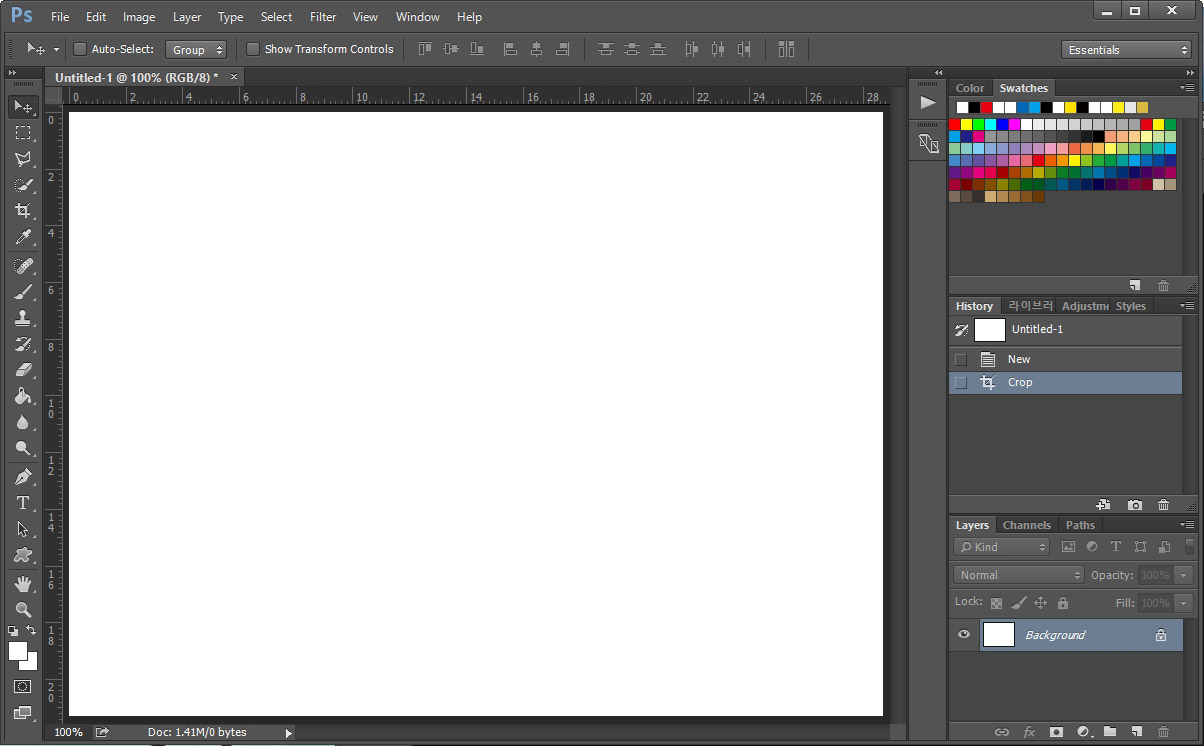1204x746 pixels.
Task: Select the Clone Stamp tool
Action: [23, 318]
